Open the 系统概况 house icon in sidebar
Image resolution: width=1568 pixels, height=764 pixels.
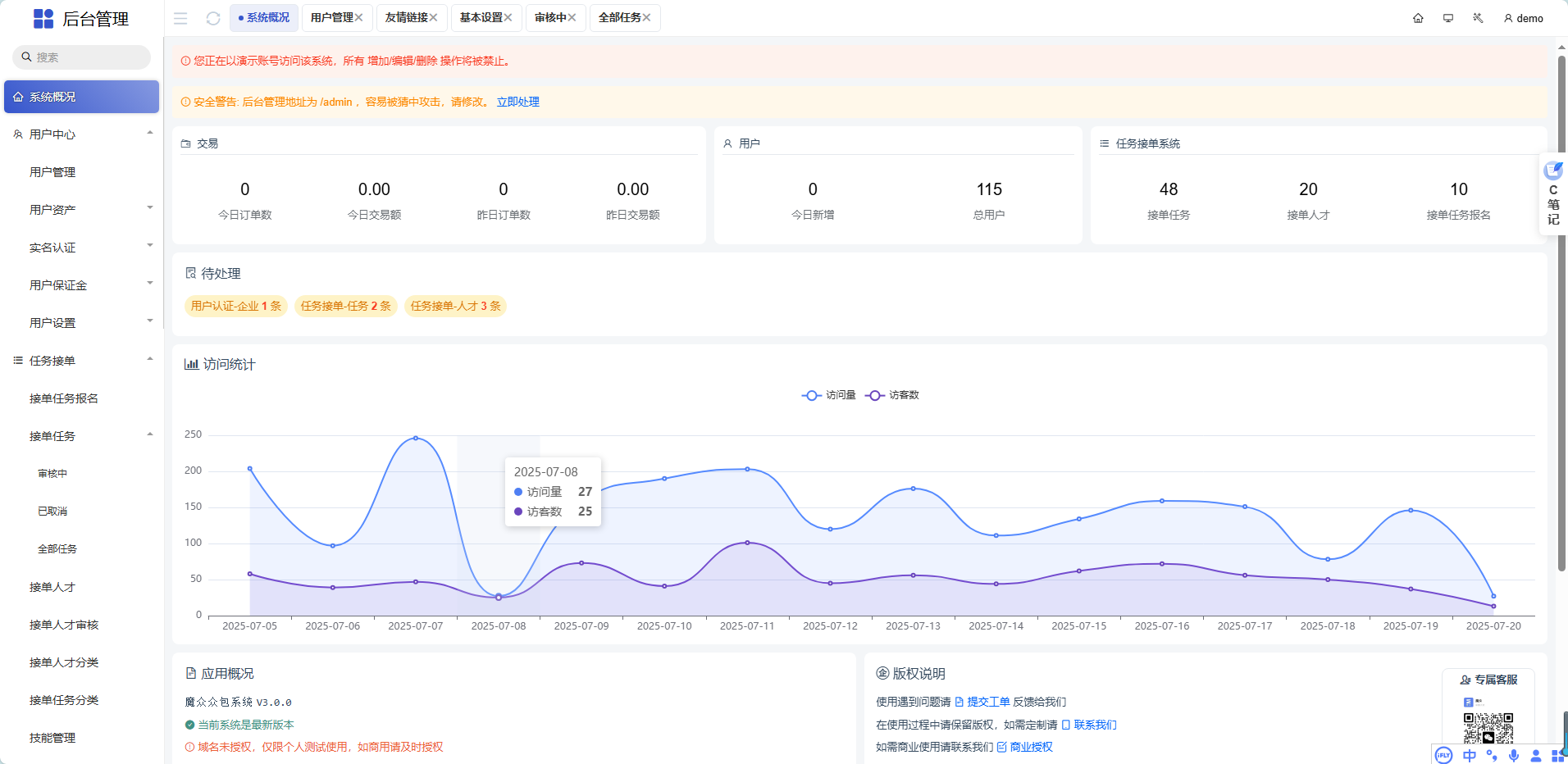[18, 96]
